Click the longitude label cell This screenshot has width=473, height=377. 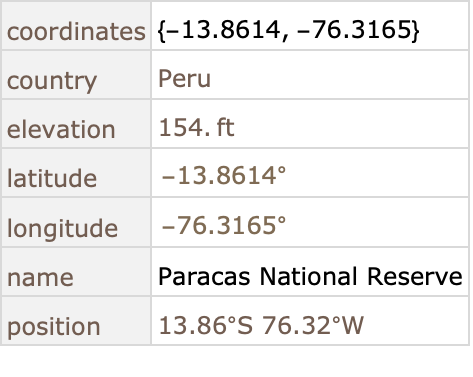pyautogui.click(x=76, y=222)
